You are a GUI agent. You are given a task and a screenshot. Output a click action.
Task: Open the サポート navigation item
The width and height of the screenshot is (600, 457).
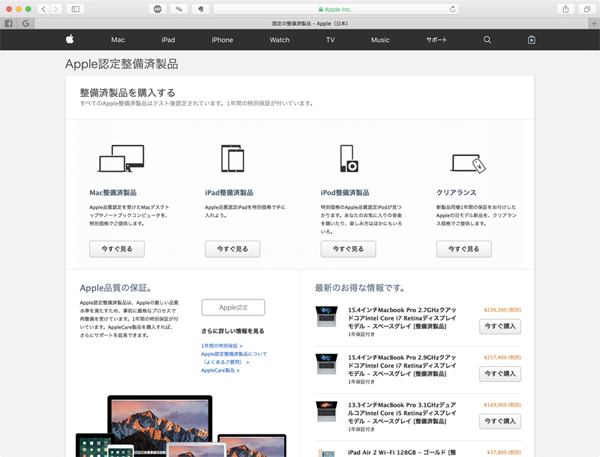[437, 40]
